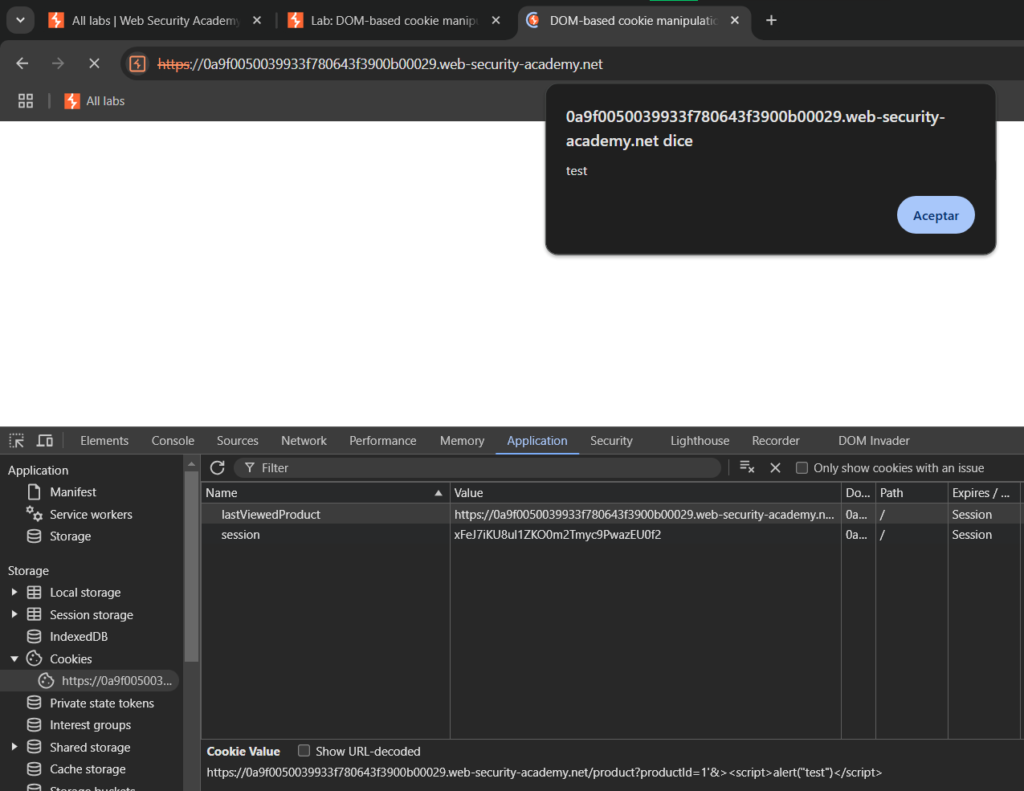Open the Recorder panel

click(x=775, y=441)
